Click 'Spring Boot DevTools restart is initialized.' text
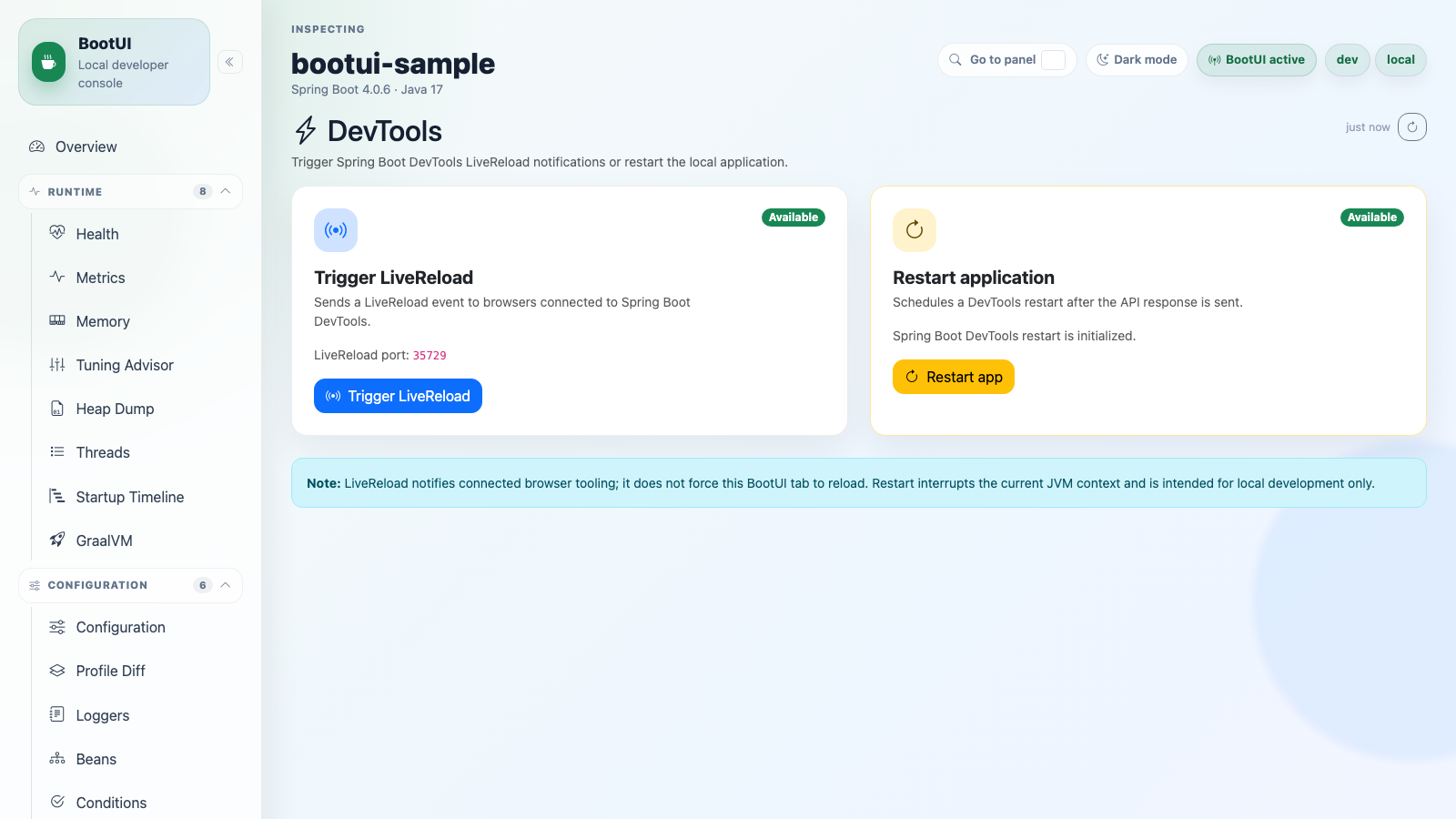 1014,336
